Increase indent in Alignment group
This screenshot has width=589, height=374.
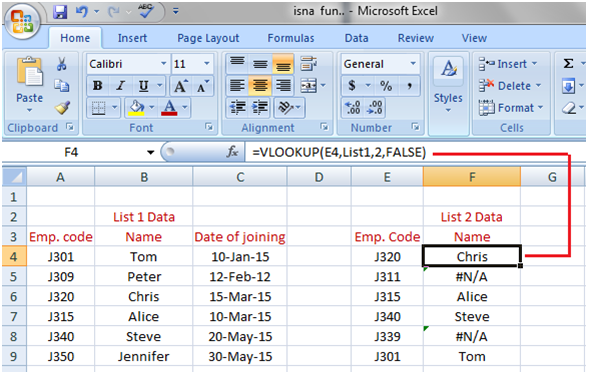point(260,108)
